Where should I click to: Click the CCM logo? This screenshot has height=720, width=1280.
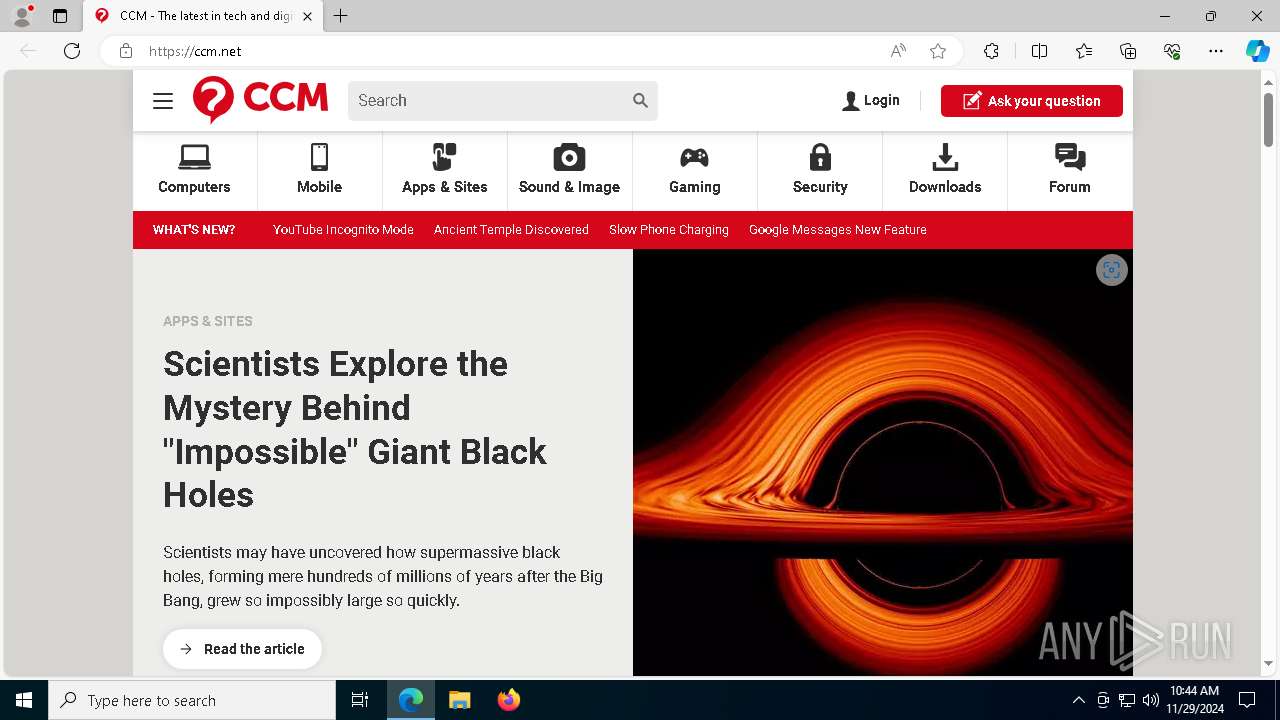(x=260, y=99)
